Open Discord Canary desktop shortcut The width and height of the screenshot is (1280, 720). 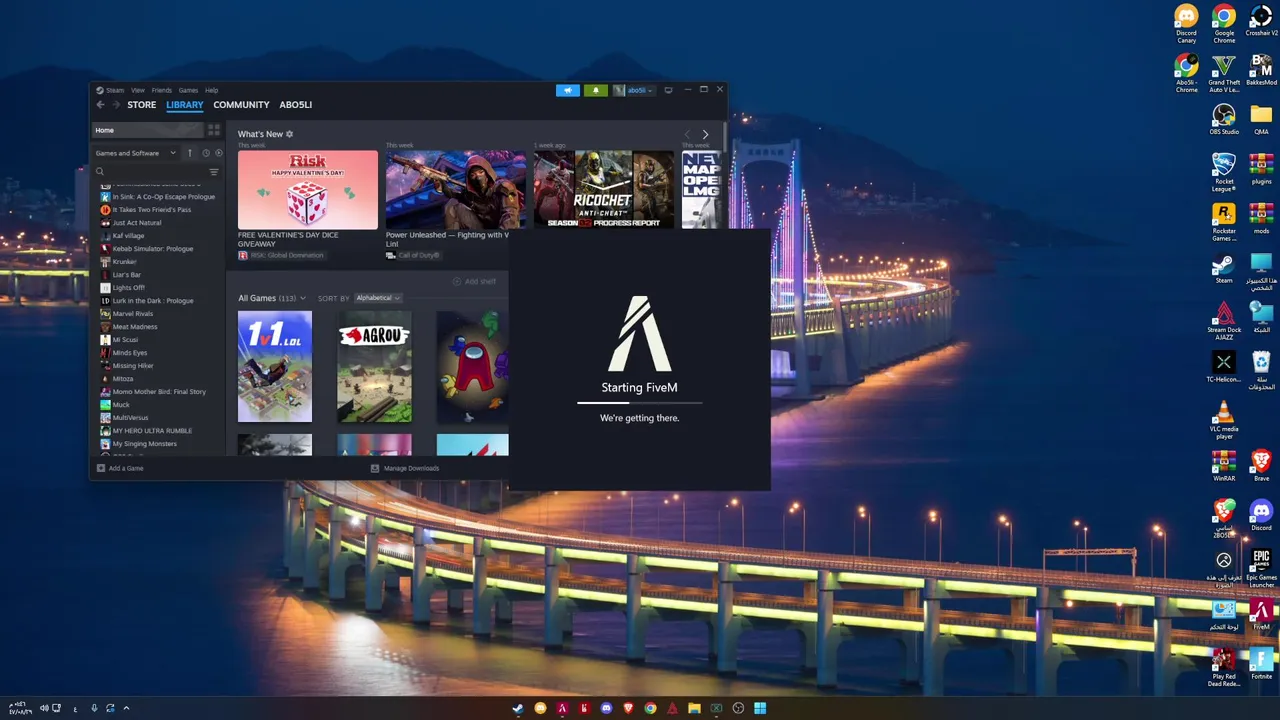coord(1187,24)
